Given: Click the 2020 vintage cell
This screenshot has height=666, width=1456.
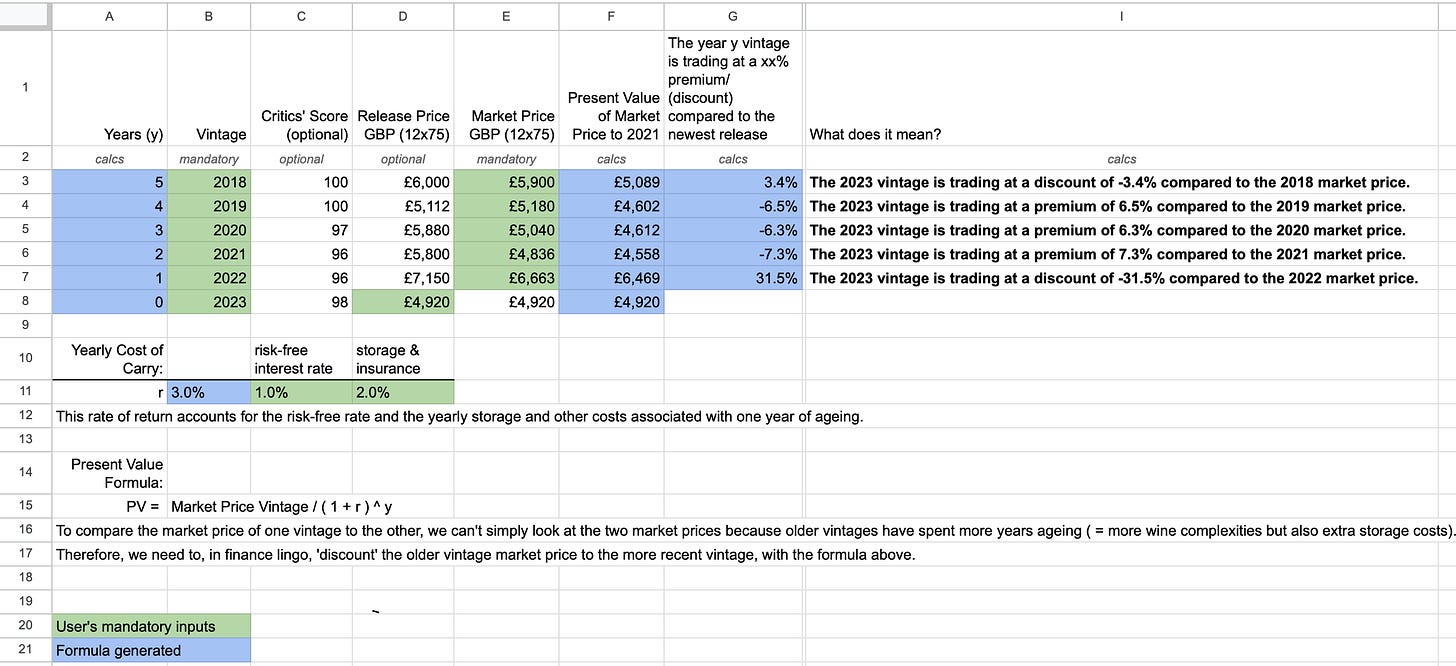Looking at the screenshot, I should [x=209, y=230].
